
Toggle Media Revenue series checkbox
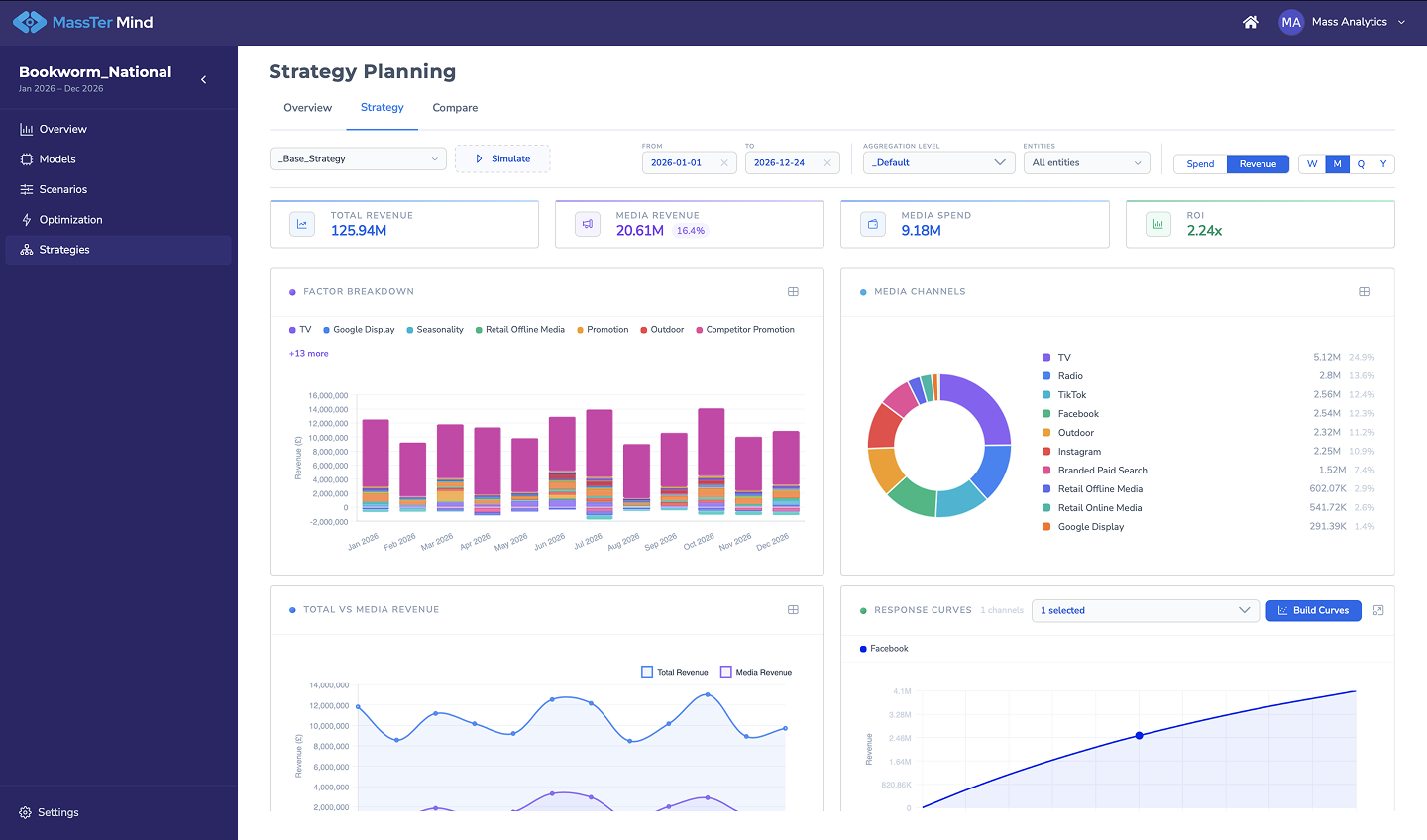point(726,672)
